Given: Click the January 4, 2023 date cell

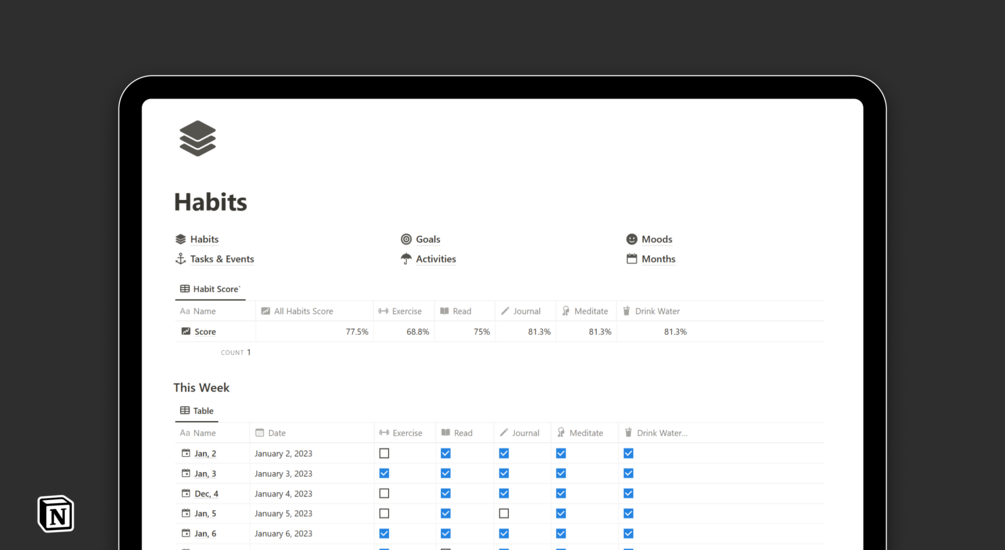Looking at the screenshot, I should (x=283, y=494).
